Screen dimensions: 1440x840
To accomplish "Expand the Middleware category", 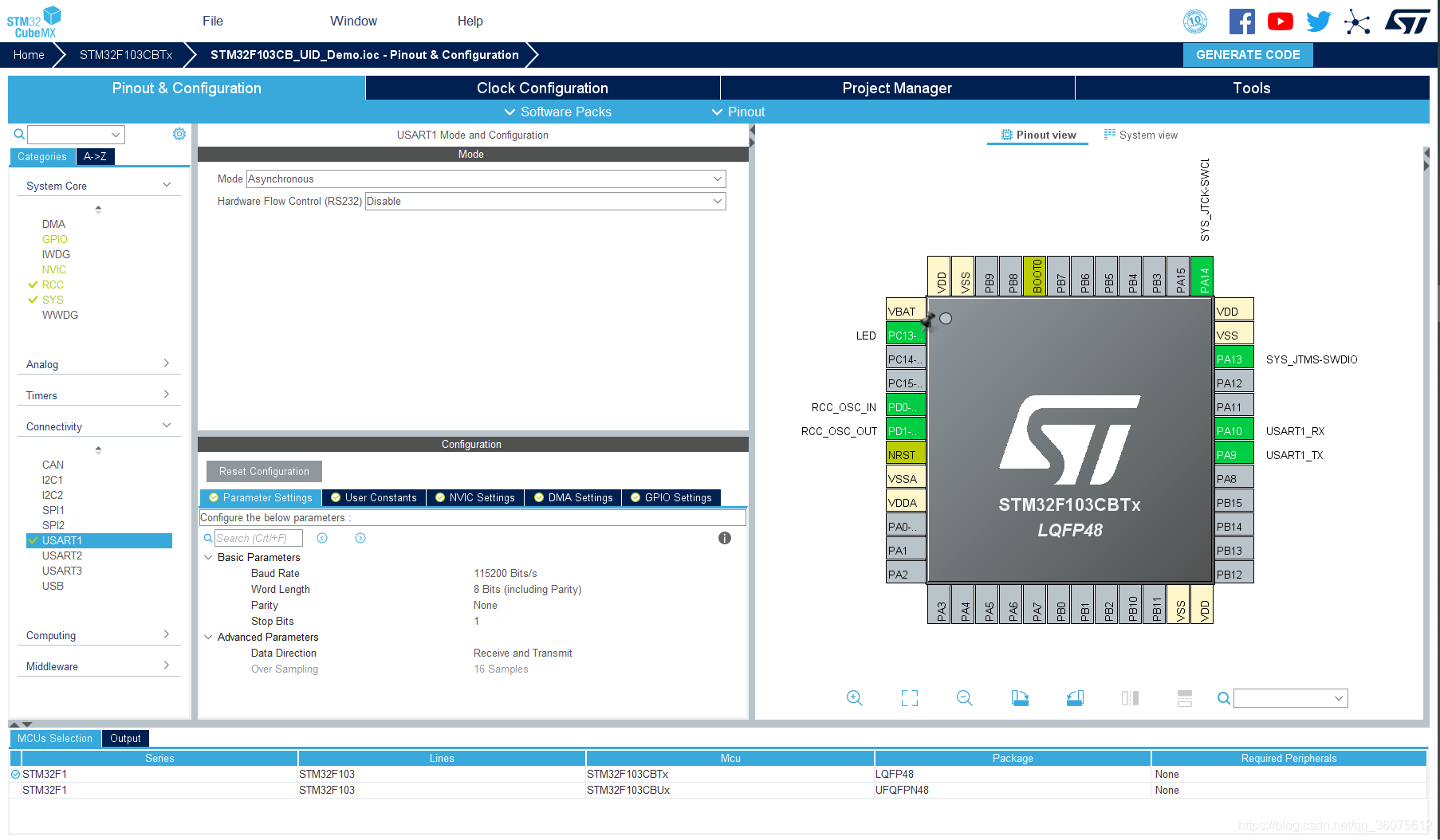I will 98,666.
